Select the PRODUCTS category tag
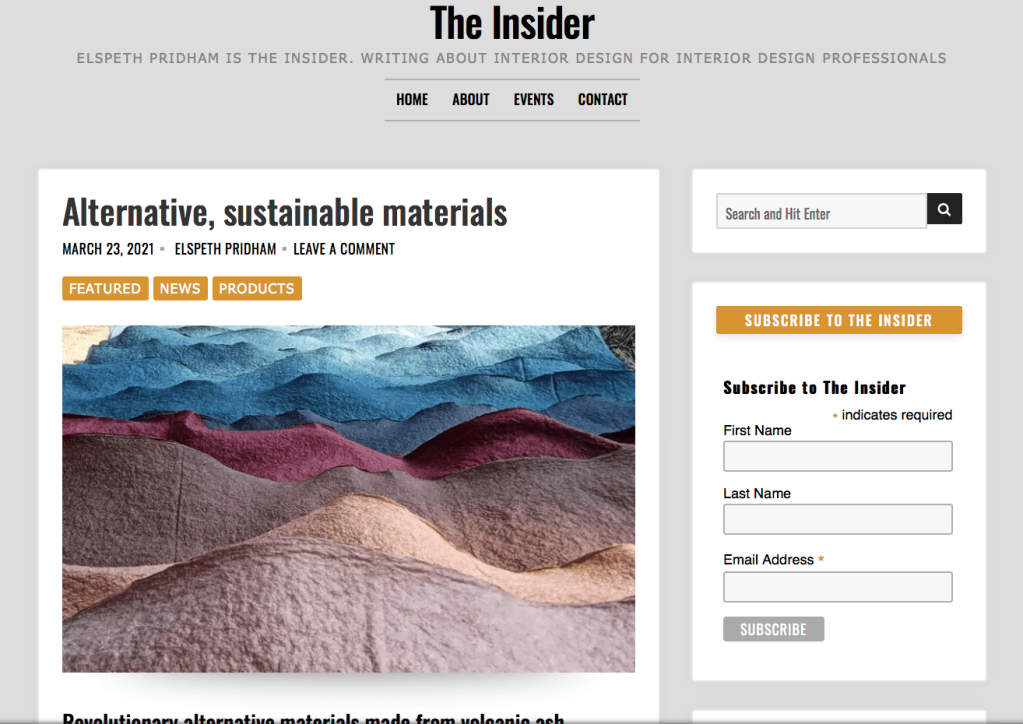Viewport: 1023px width, 724px height. click(x=256, y=288)
